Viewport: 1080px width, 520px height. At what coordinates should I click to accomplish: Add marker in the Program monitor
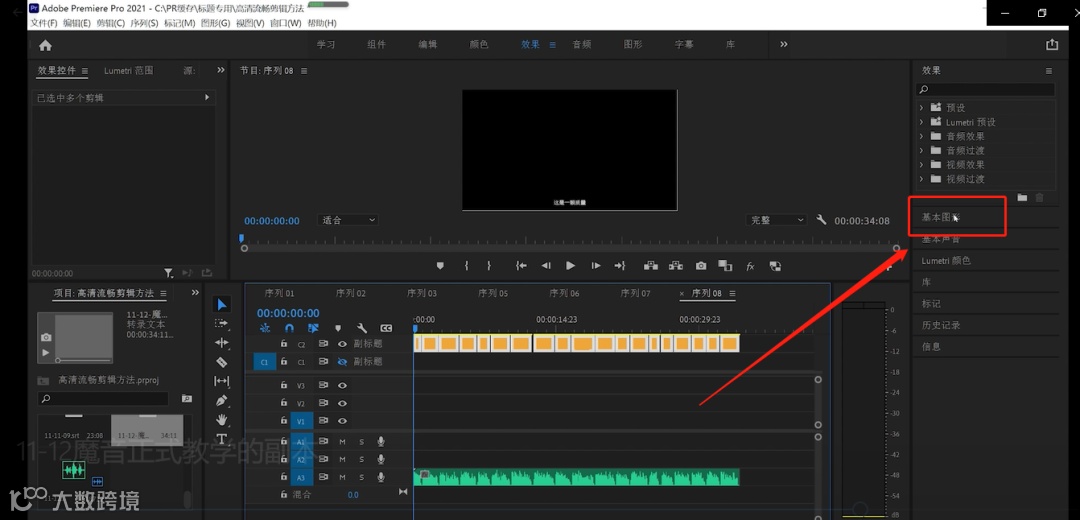[x=440, y=266]
